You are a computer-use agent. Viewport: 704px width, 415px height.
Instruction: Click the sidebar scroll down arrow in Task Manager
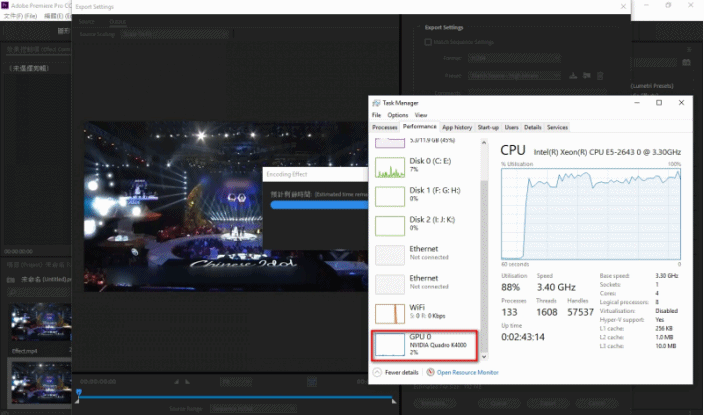pos(484,357)
